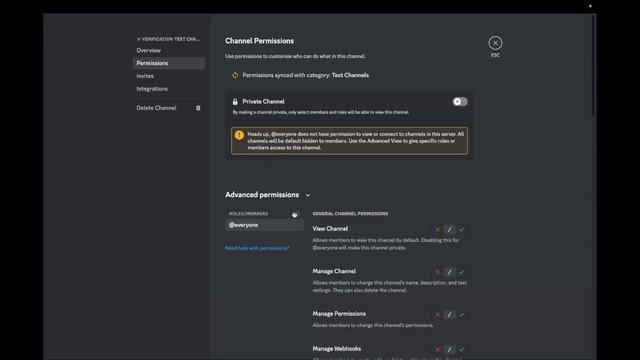
Task: Click the ROLES/MEMBERS column label
Action: coord(248,214)
